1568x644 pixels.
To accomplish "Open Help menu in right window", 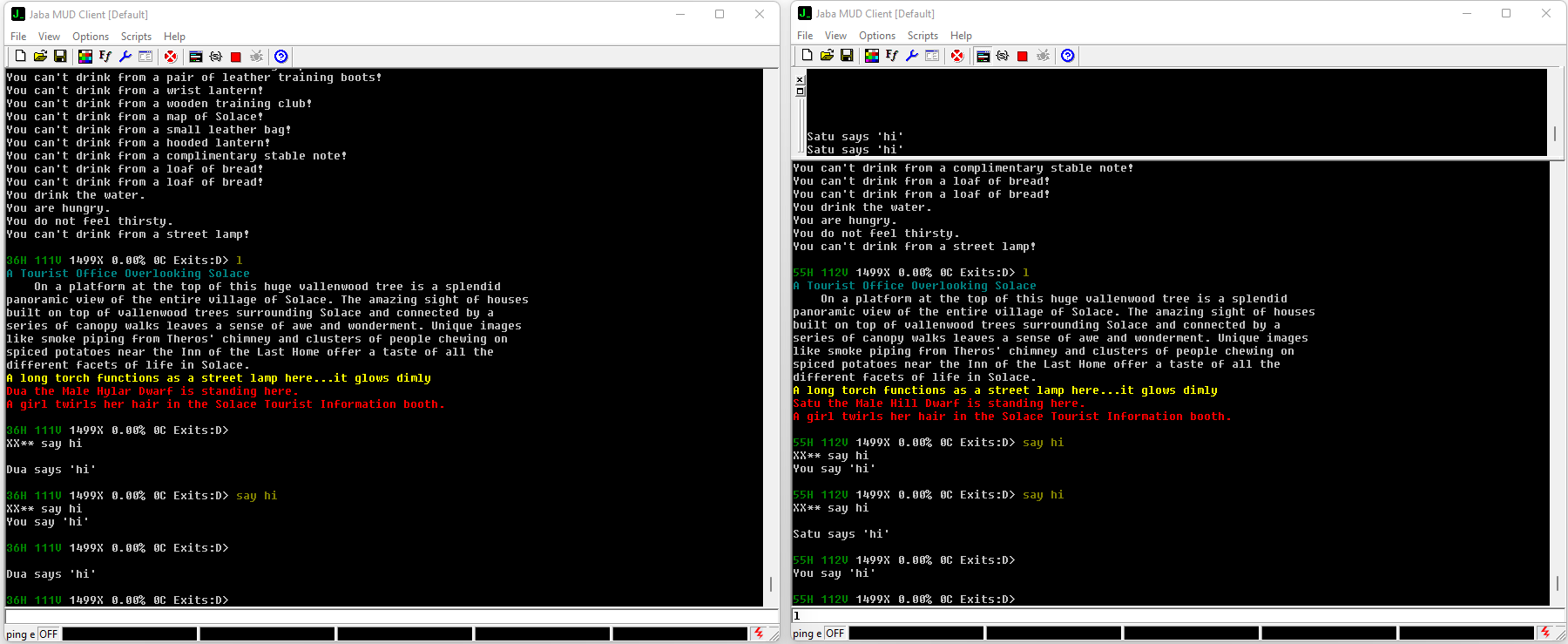I will (x=961, y=36).
